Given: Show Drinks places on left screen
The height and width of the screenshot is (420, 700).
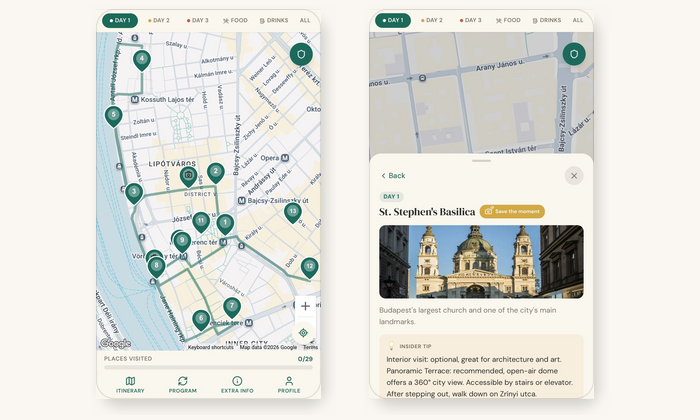Looking at the screenshot, I should pyautogui.click(x=274, y=21).
